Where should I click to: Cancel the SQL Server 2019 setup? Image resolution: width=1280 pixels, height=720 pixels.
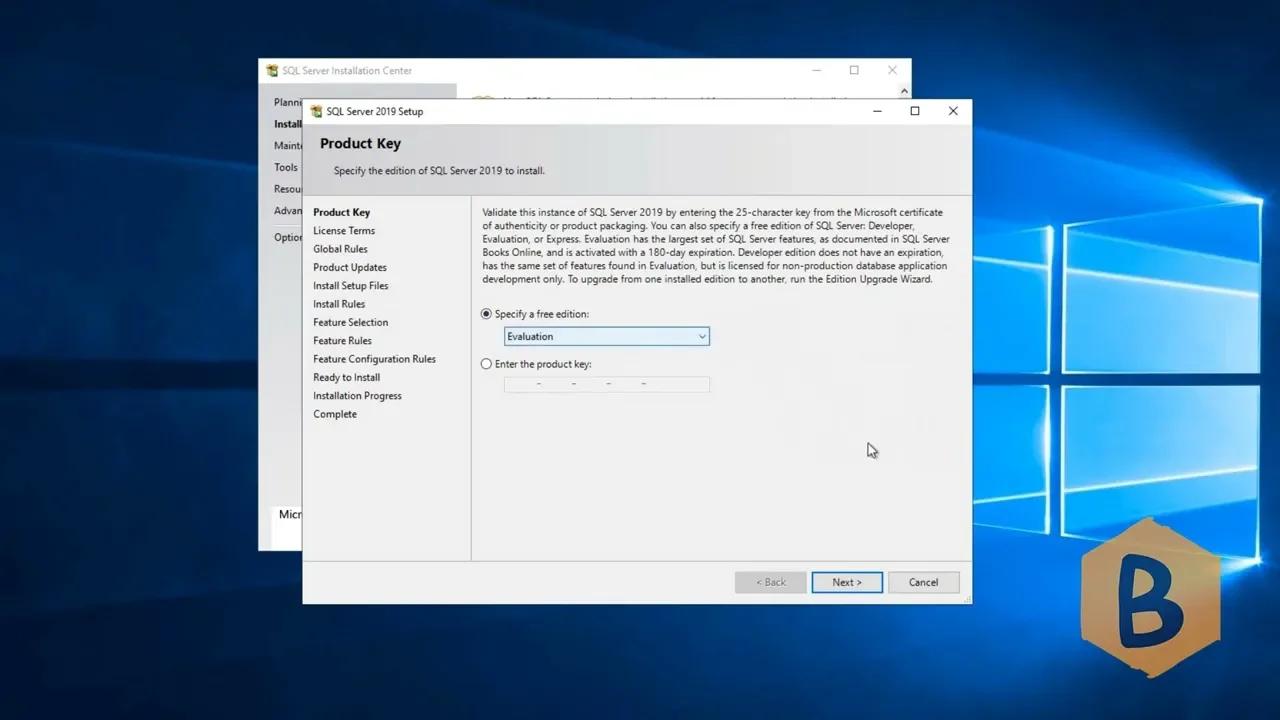pos(922,582)
